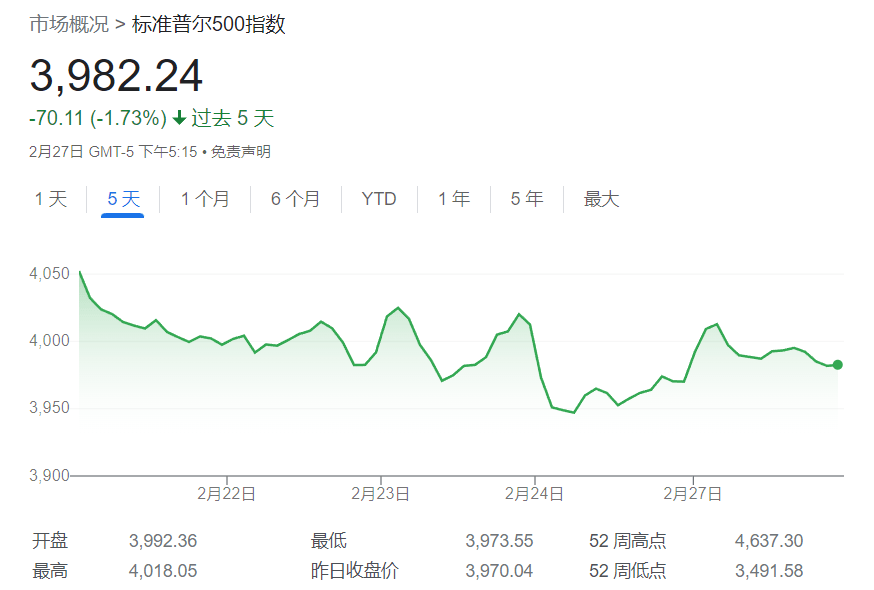Switch to the 1天 time range tab

(51, 199)
